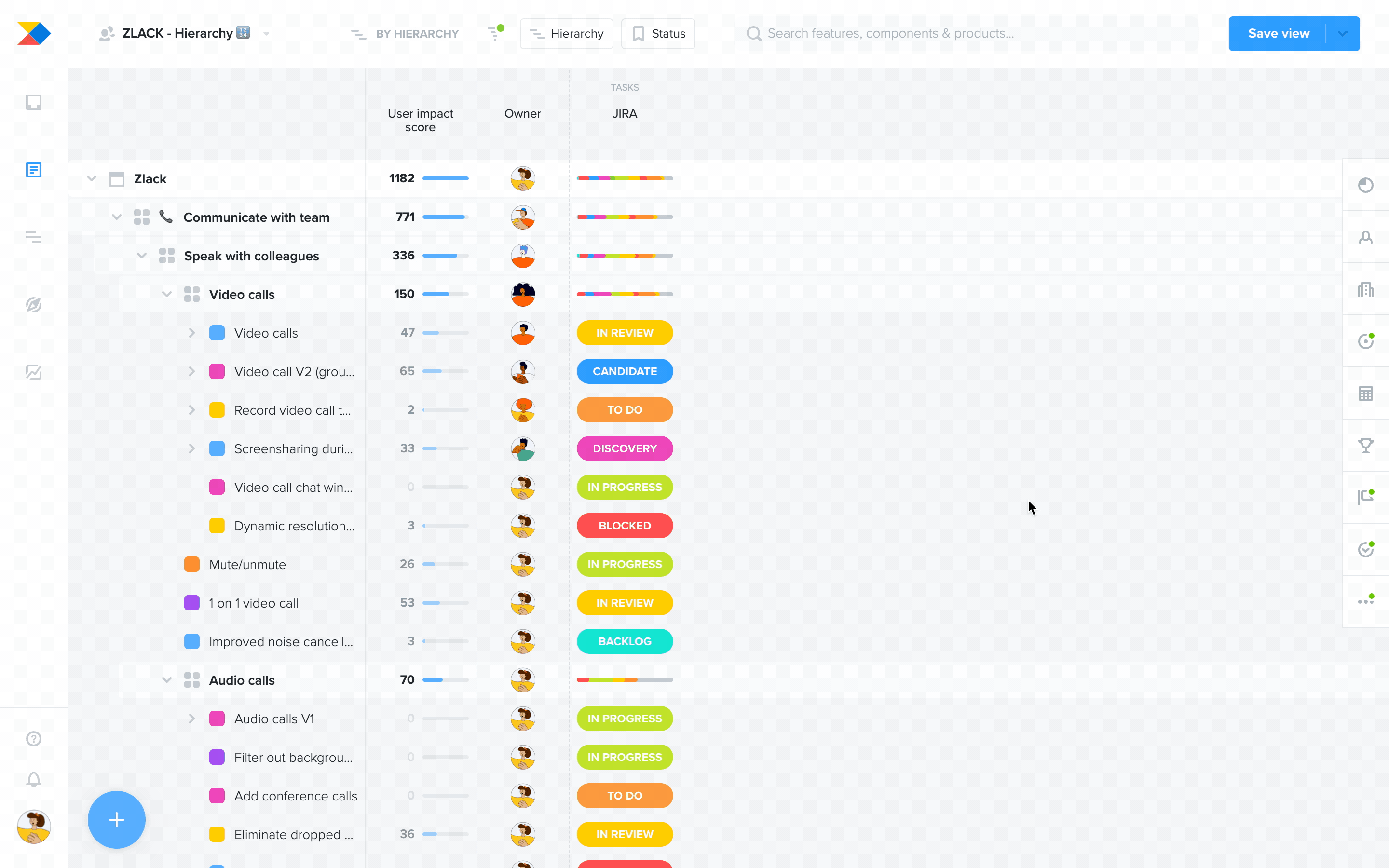This screenshot has width=1389, height=868.
Task: Click pink status swatch for Video call V2
Action: click(x=217, y=371)
